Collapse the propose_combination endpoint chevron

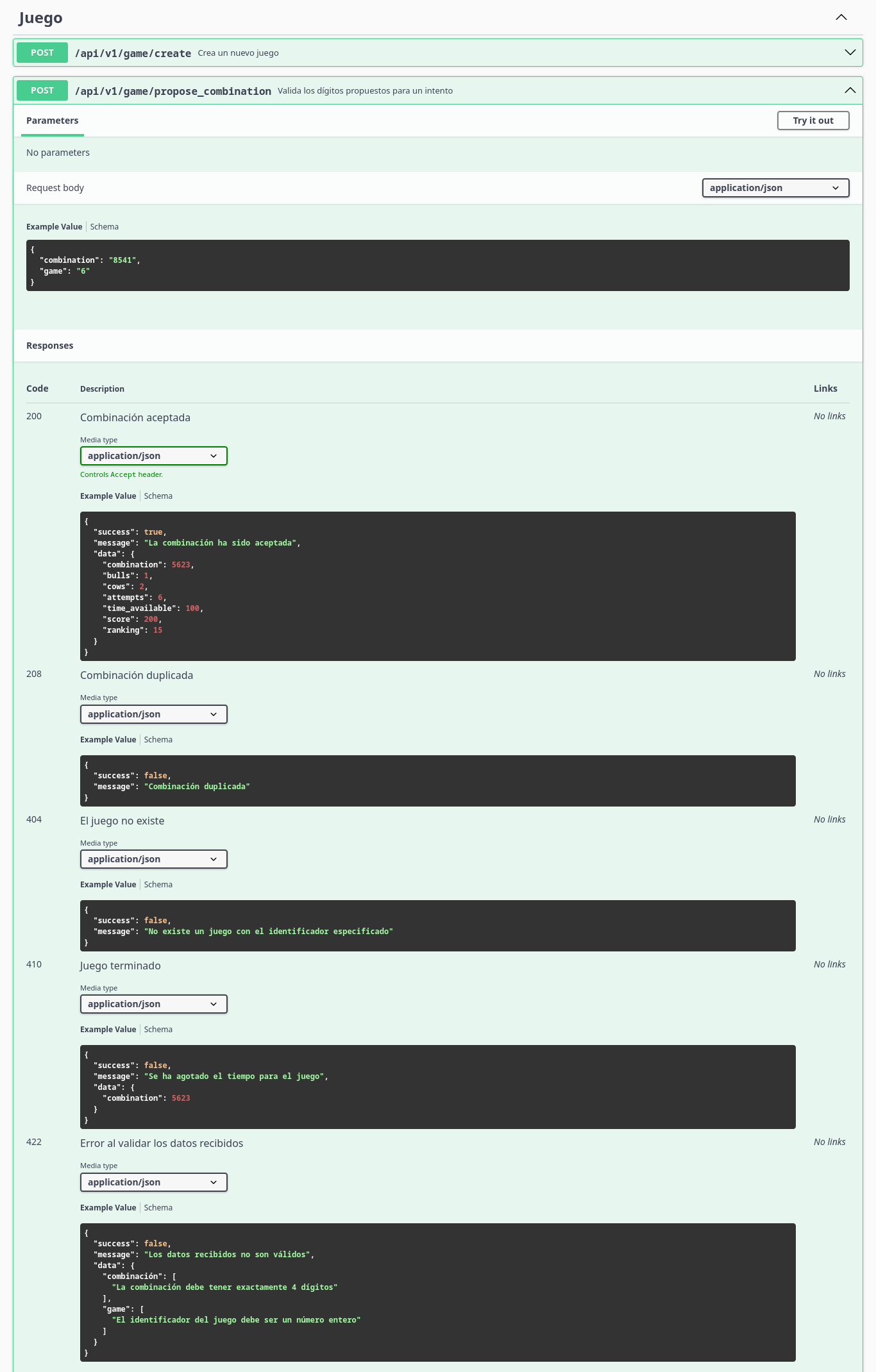(x=850, y=90)
